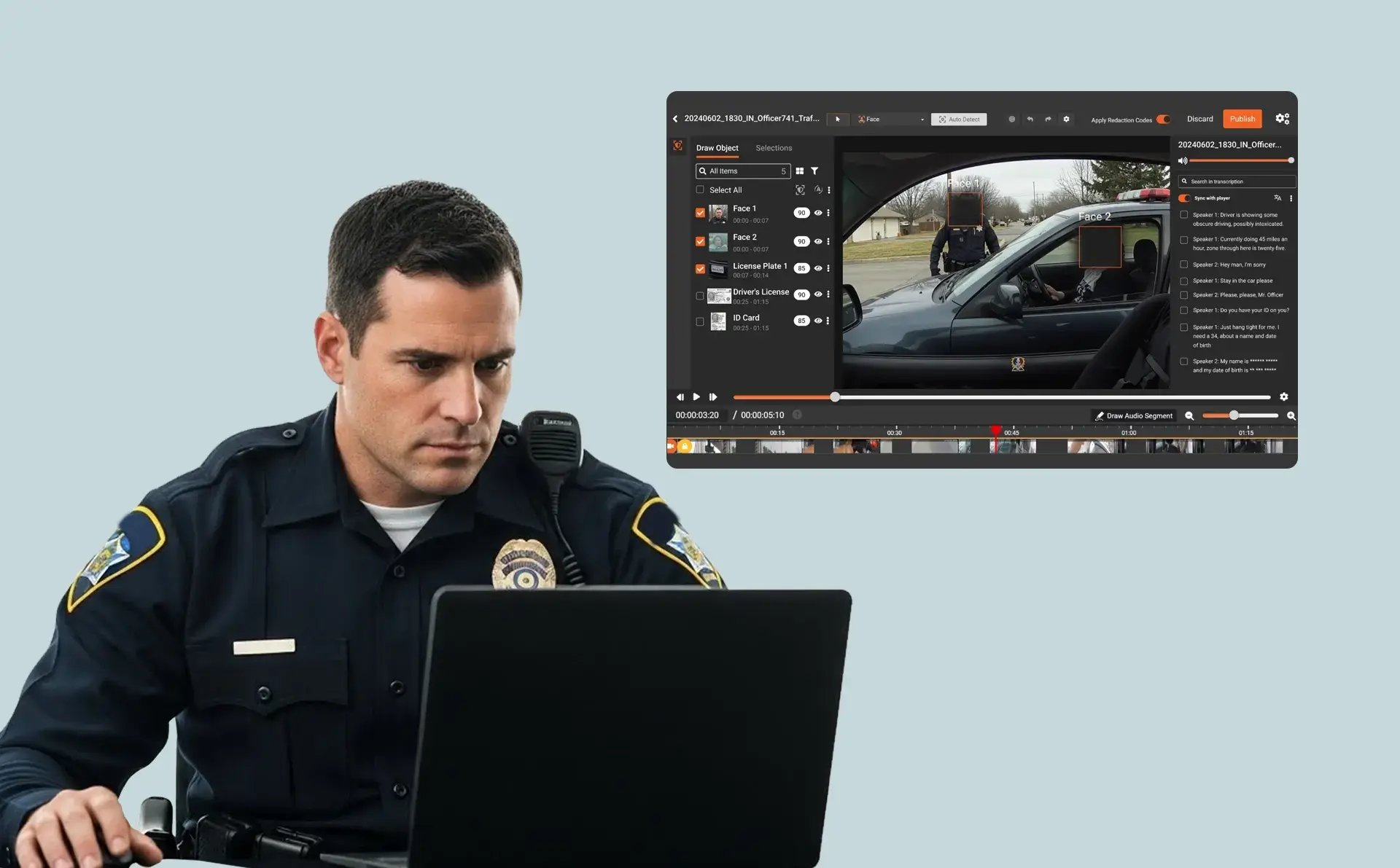The width and height of the screenshot is (1400, 868).
Task: Switch to the Selections tab
Action: coord(773,148)
